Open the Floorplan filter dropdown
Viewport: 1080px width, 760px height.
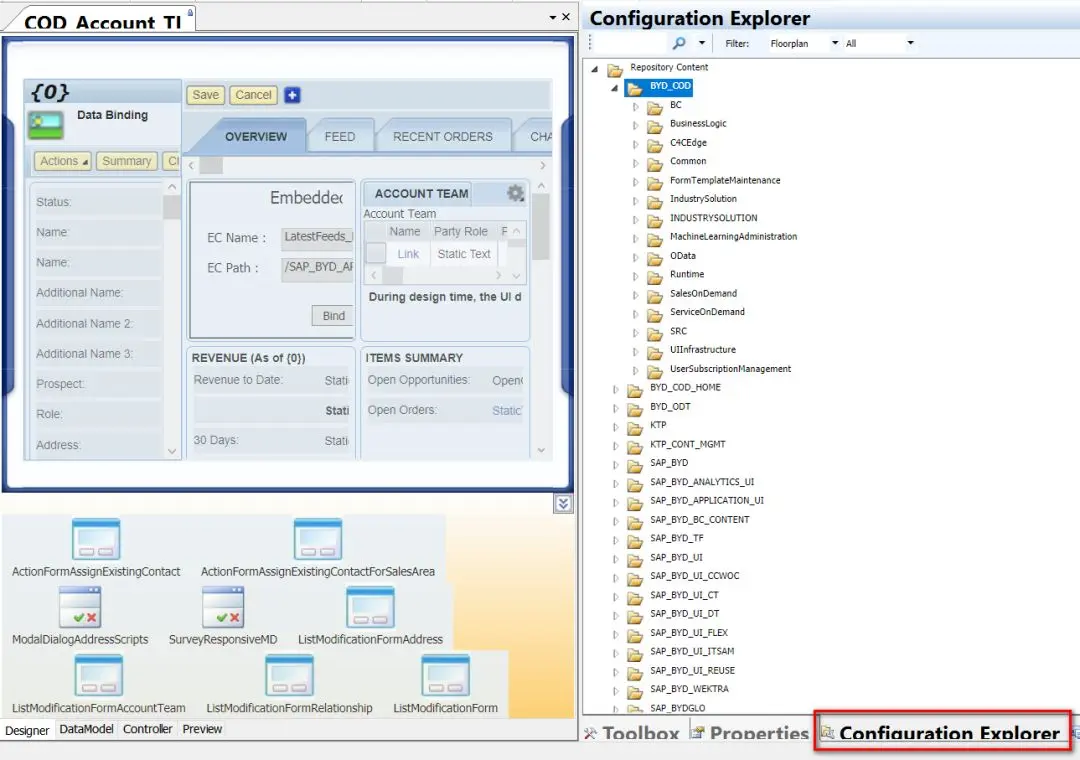coord(835,43)
